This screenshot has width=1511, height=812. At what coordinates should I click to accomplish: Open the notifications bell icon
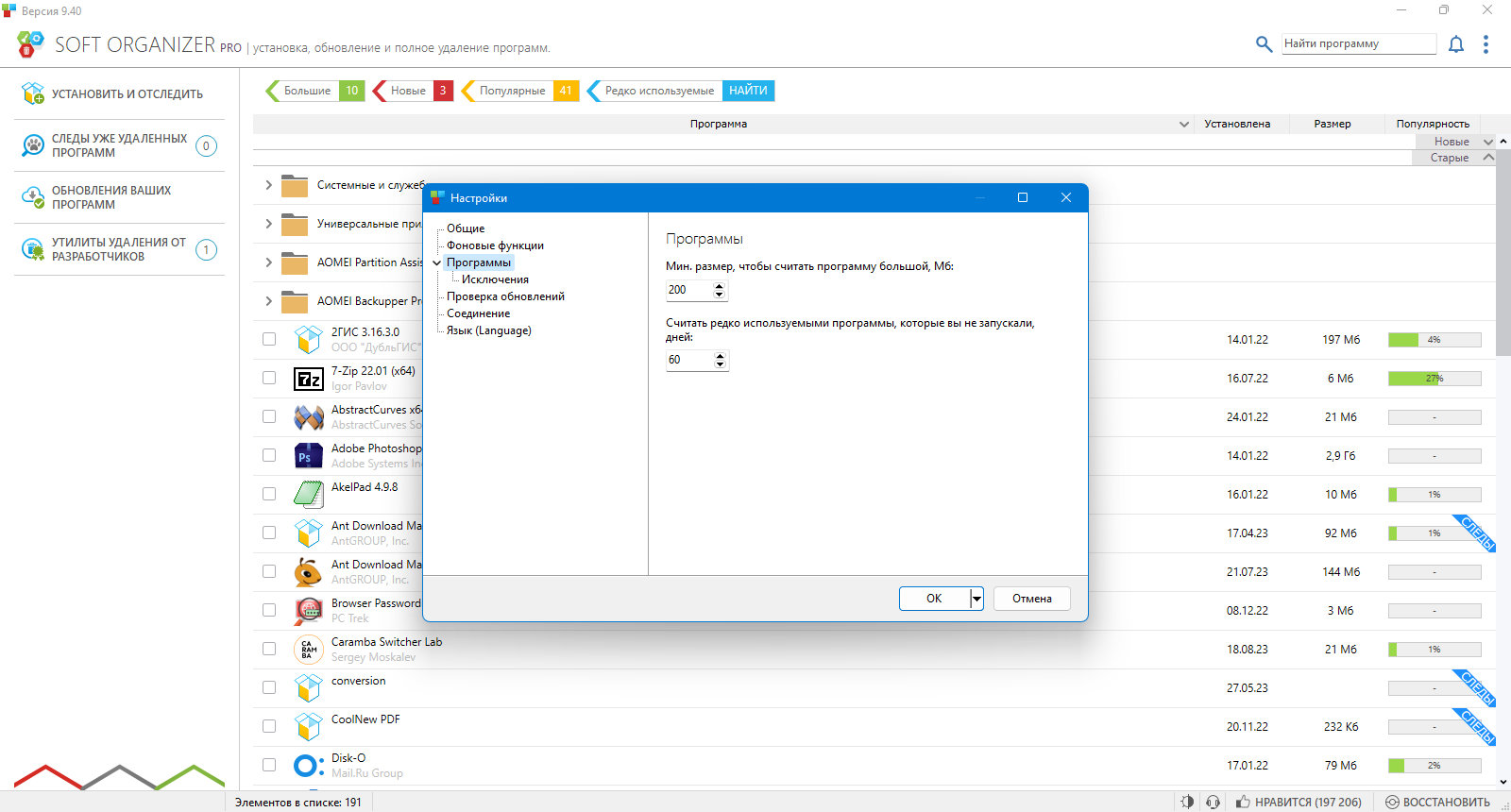coord(1456,44)
